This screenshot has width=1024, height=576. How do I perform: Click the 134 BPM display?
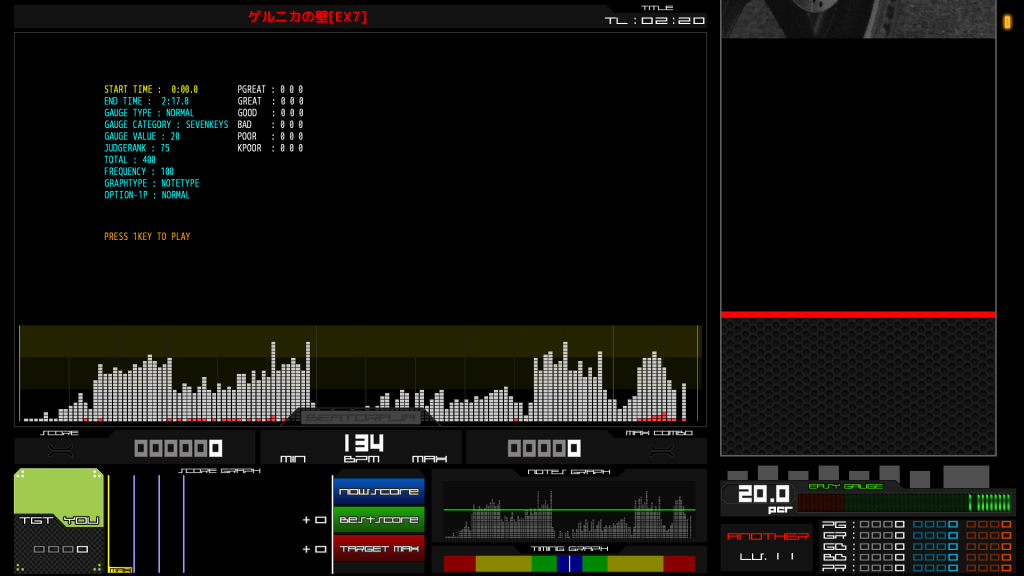click(x=362, y=443)
